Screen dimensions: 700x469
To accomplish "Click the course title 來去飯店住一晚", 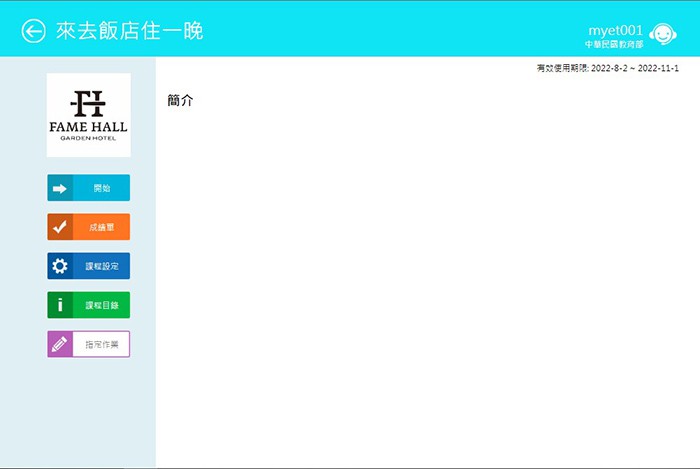I will [129, 31].
